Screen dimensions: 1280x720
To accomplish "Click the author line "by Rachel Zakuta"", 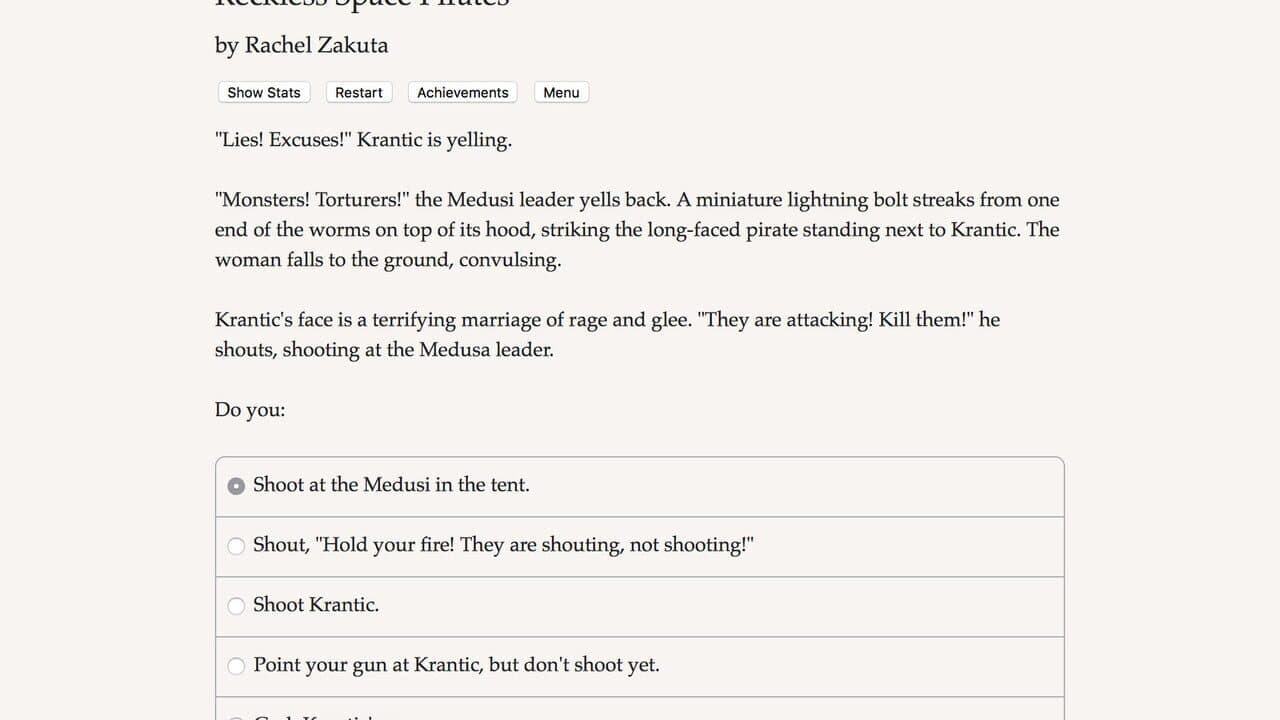I will 301,45.
